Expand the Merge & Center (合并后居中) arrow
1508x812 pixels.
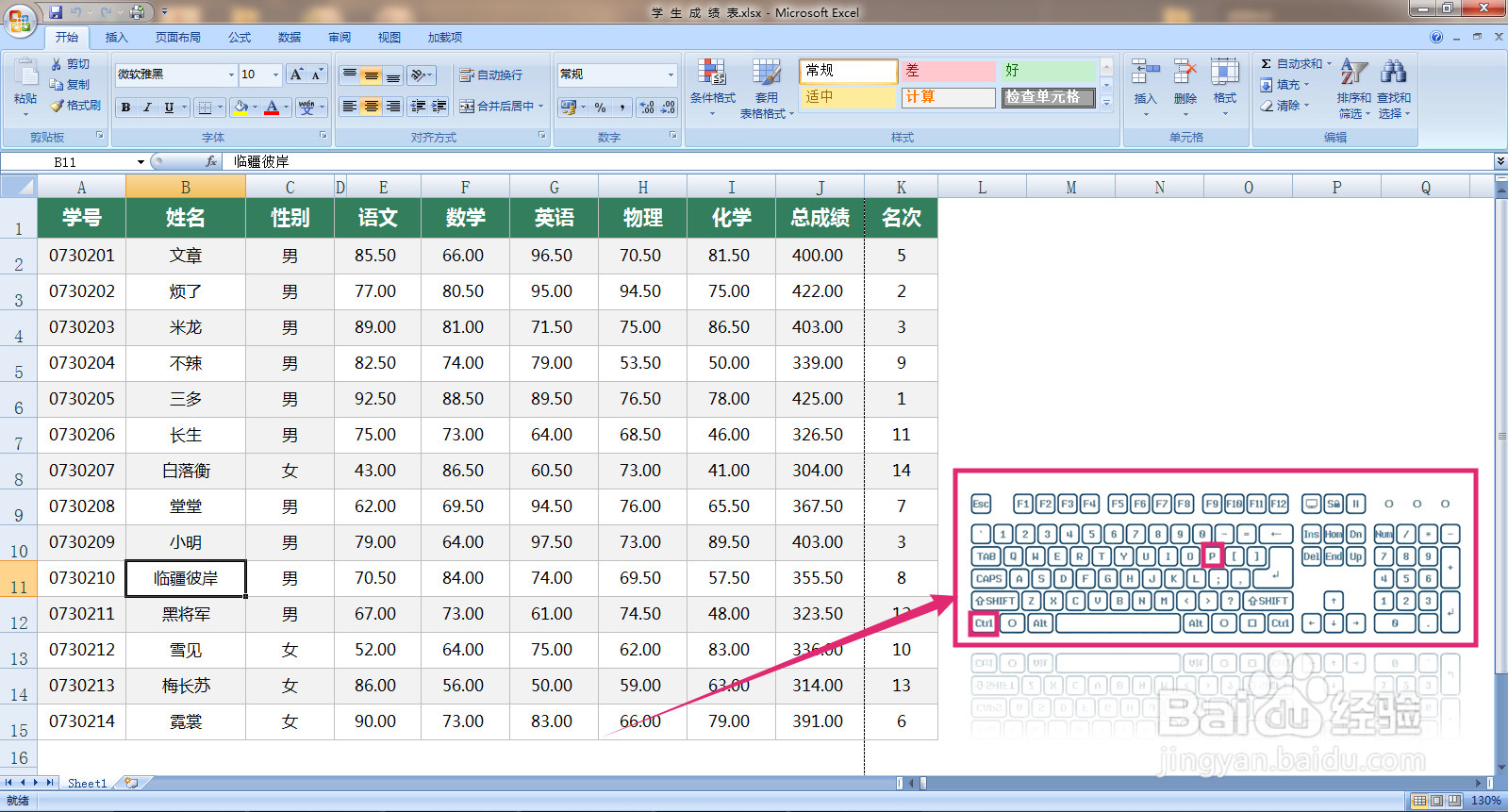540,107
